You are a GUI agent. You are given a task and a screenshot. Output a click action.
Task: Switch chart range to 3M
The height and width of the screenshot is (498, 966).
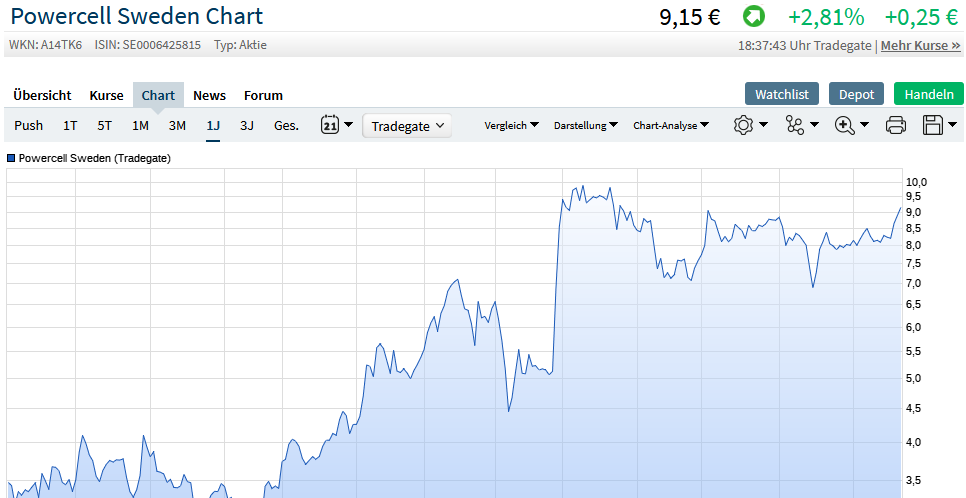(177, 126)
